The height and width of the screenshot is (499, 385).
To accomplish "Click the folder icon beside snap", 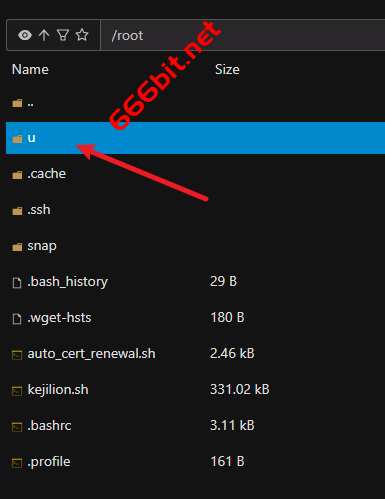I will 17,247.
